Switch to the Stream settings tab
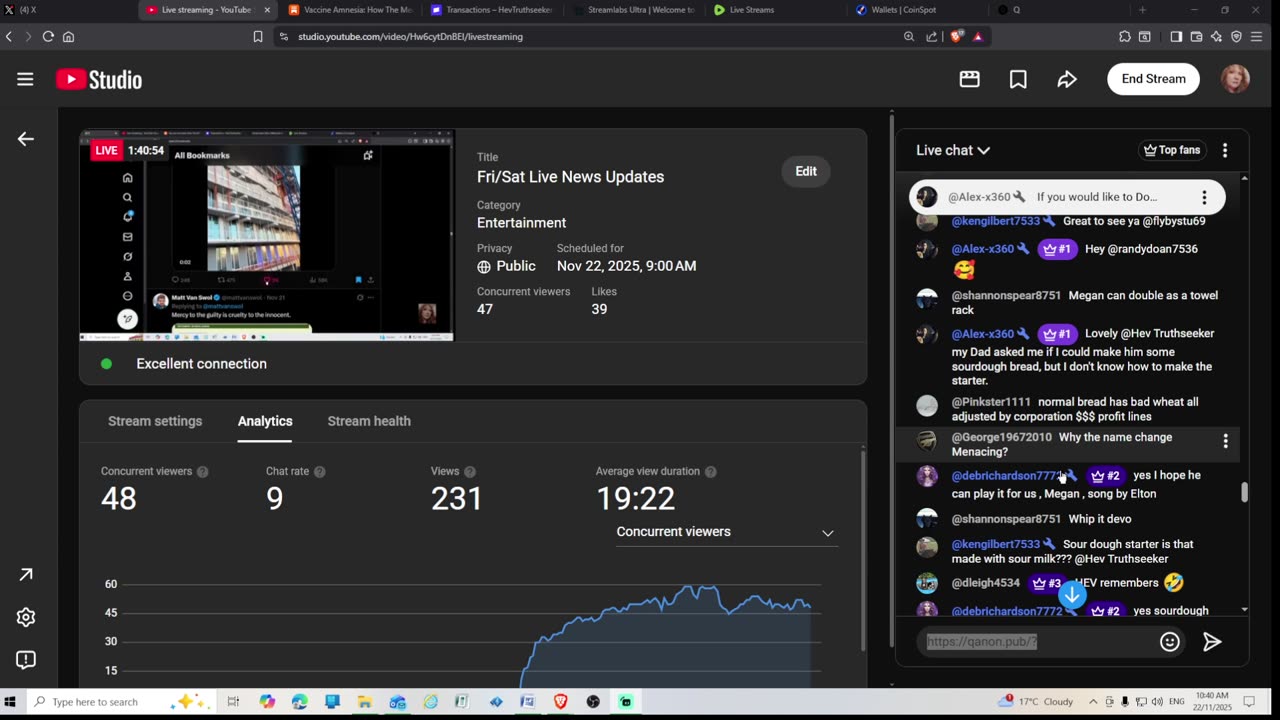 tap(155, 421)
